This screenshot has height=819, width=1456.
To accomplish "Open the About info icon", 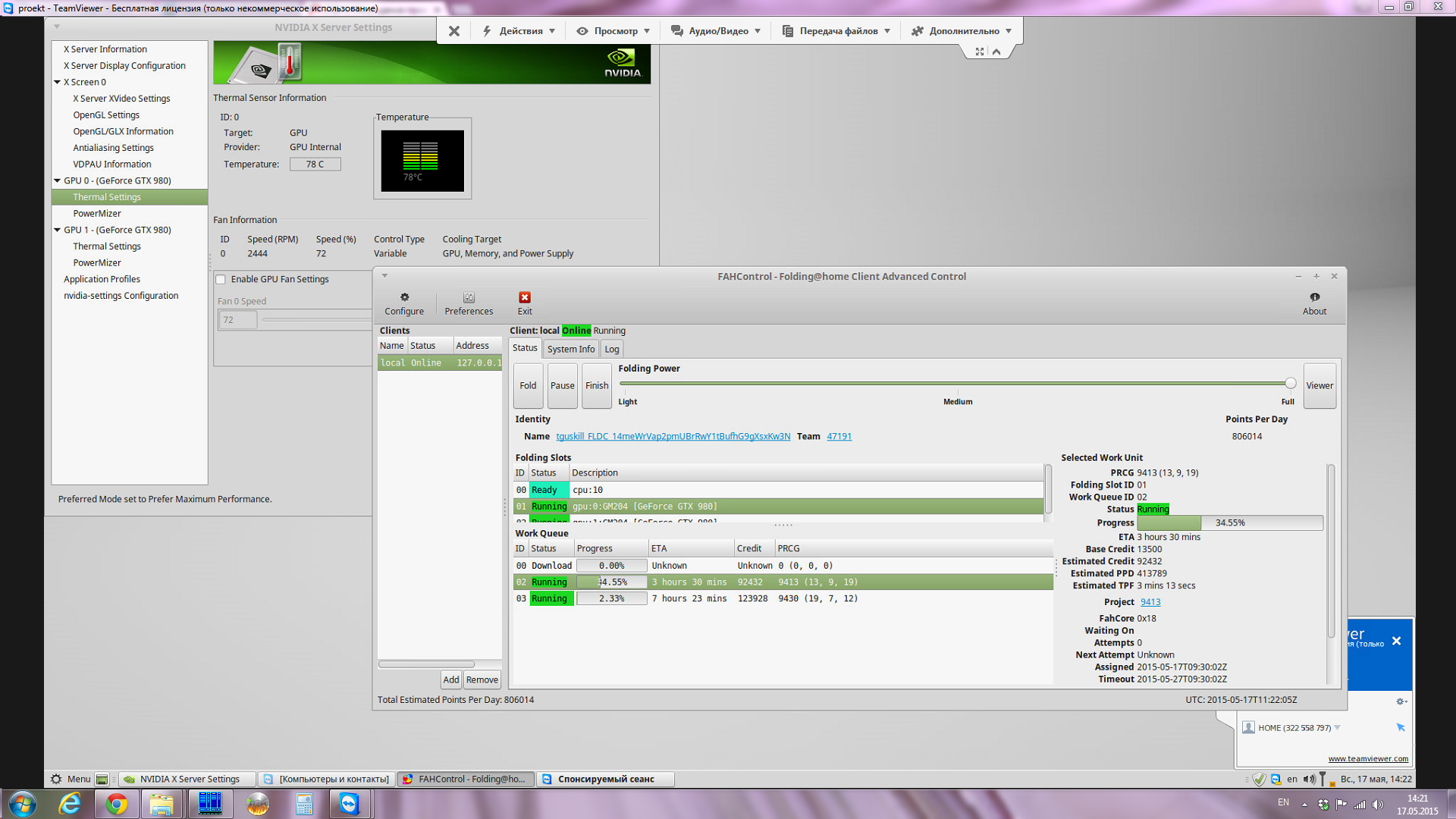I will (1314, 297).
